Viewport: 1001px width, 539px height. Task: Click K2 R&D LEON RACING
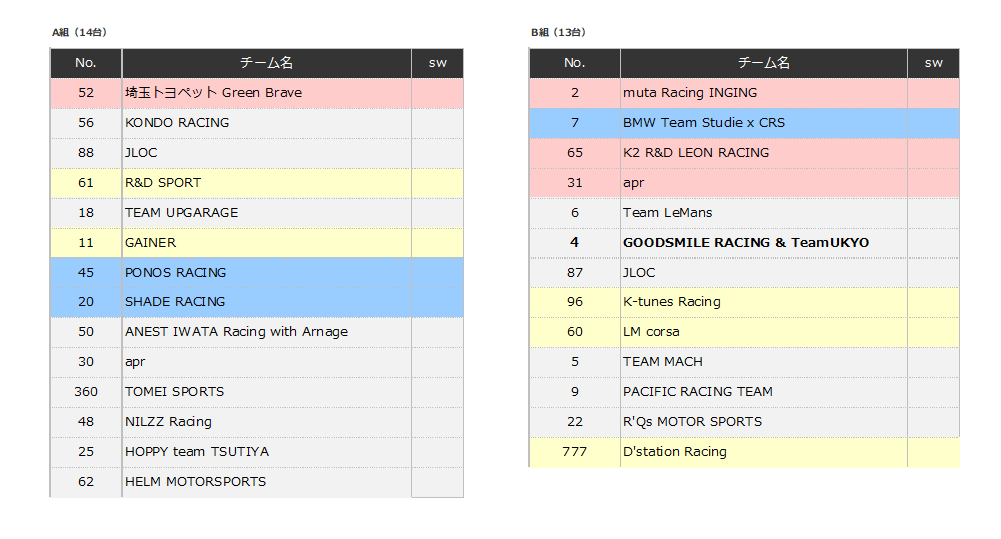point(695,153)
